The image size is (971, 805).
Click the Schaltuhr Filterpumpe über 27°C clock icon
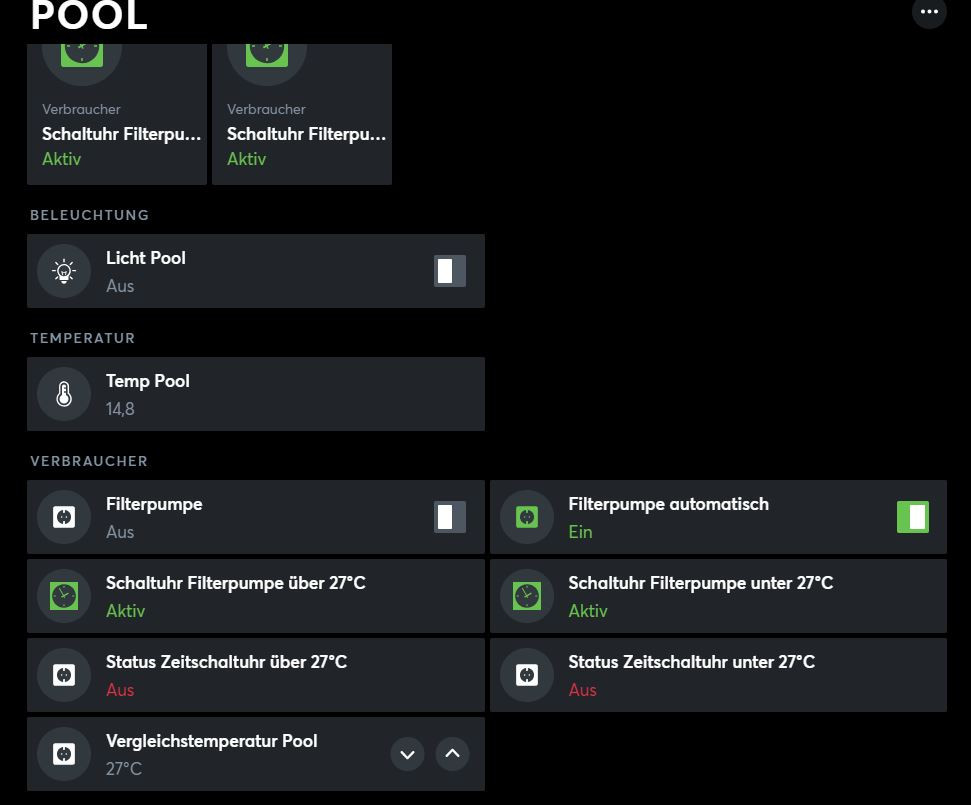64,596
